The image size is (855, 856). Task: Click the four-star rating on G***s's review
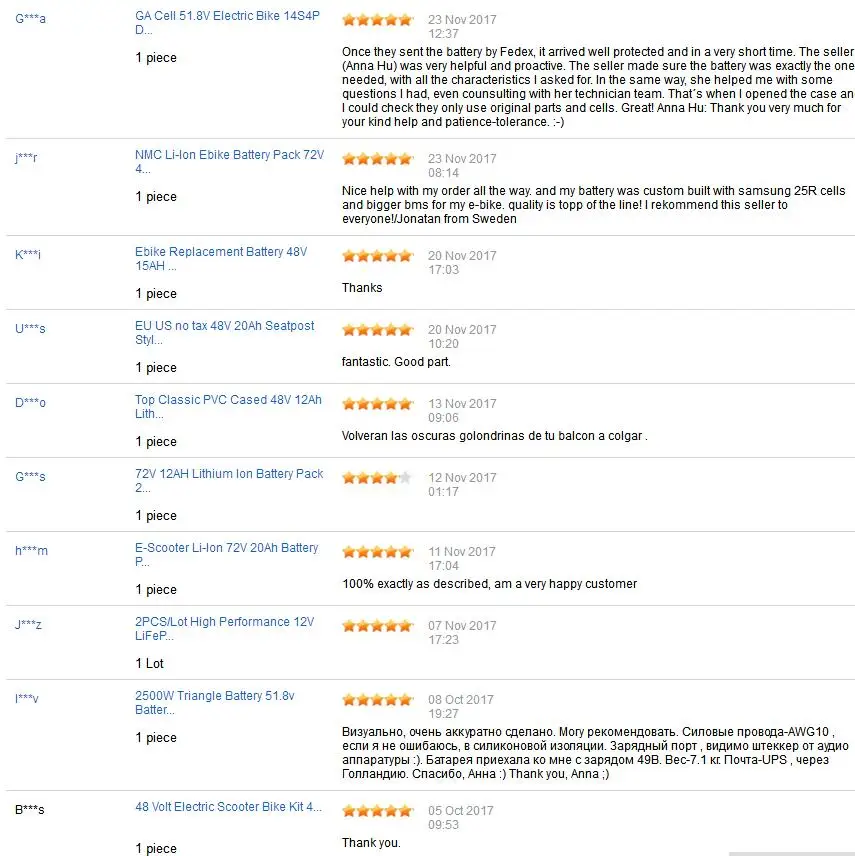coord(377,478)
